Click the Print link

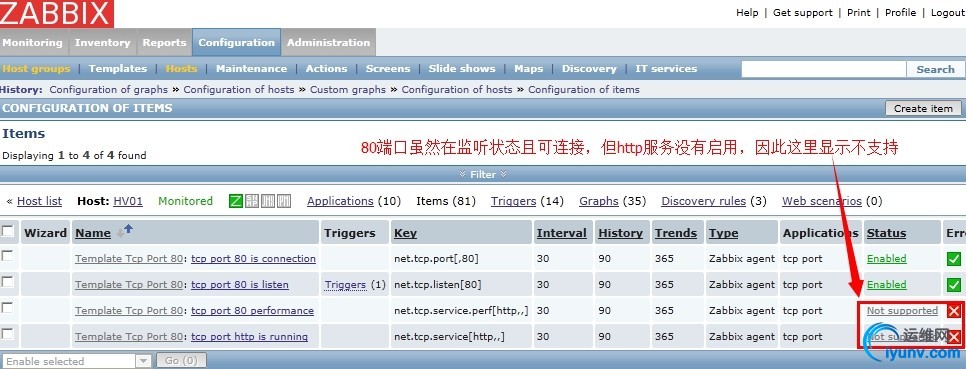click(x=859, y=12)
